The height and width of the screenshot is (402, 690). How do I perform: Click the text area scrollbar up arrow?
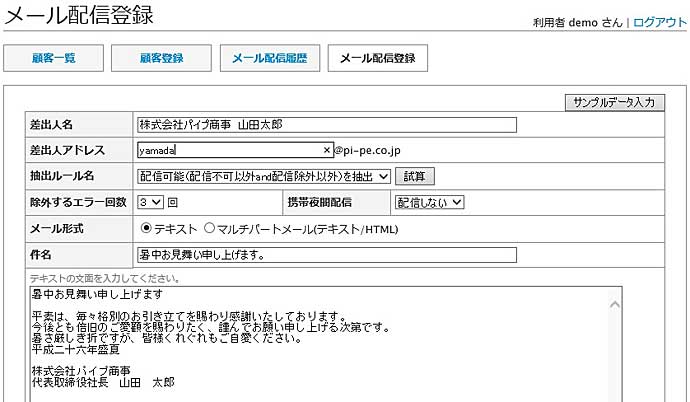coord(615,304)
